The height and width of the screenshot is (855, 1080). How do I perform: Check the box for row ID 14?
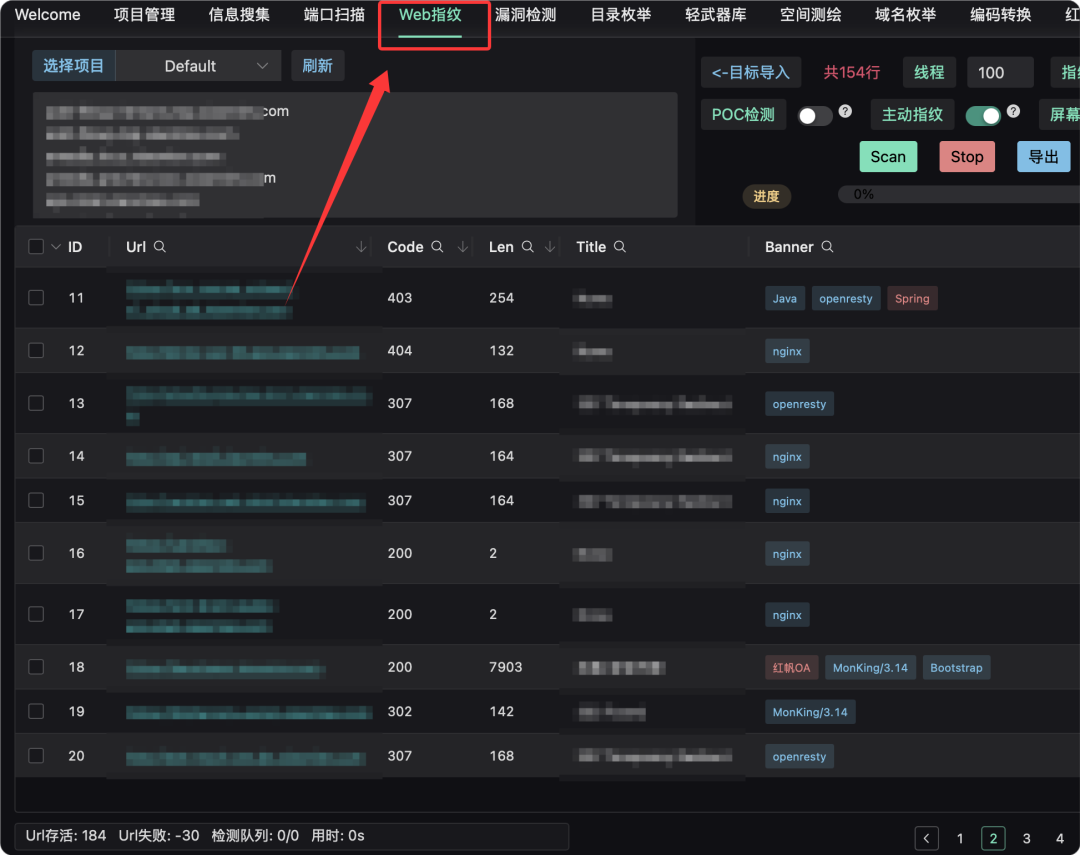point(36,456)
